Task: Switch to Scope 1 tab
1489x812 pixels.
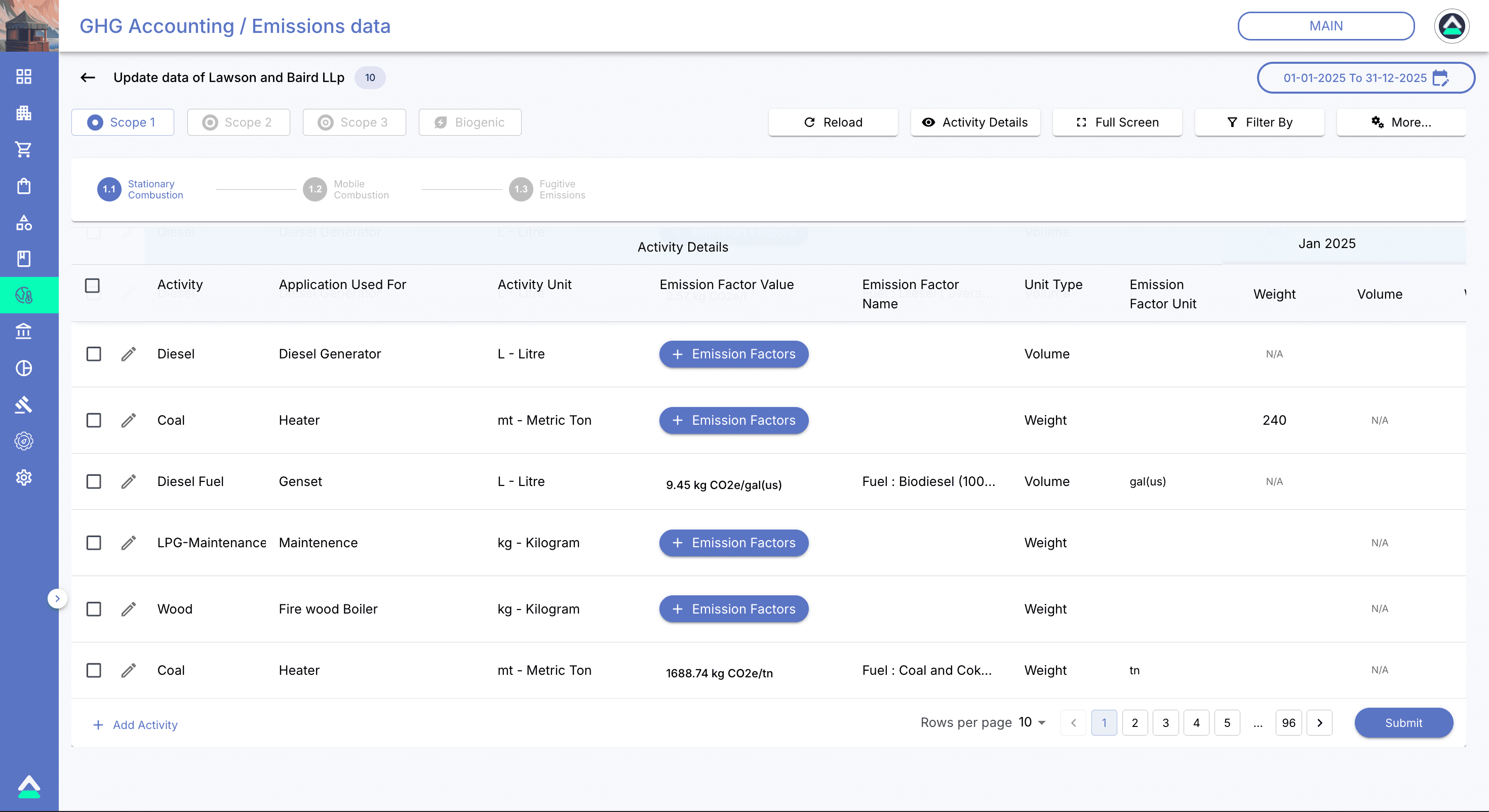Action: coord(123,123)
